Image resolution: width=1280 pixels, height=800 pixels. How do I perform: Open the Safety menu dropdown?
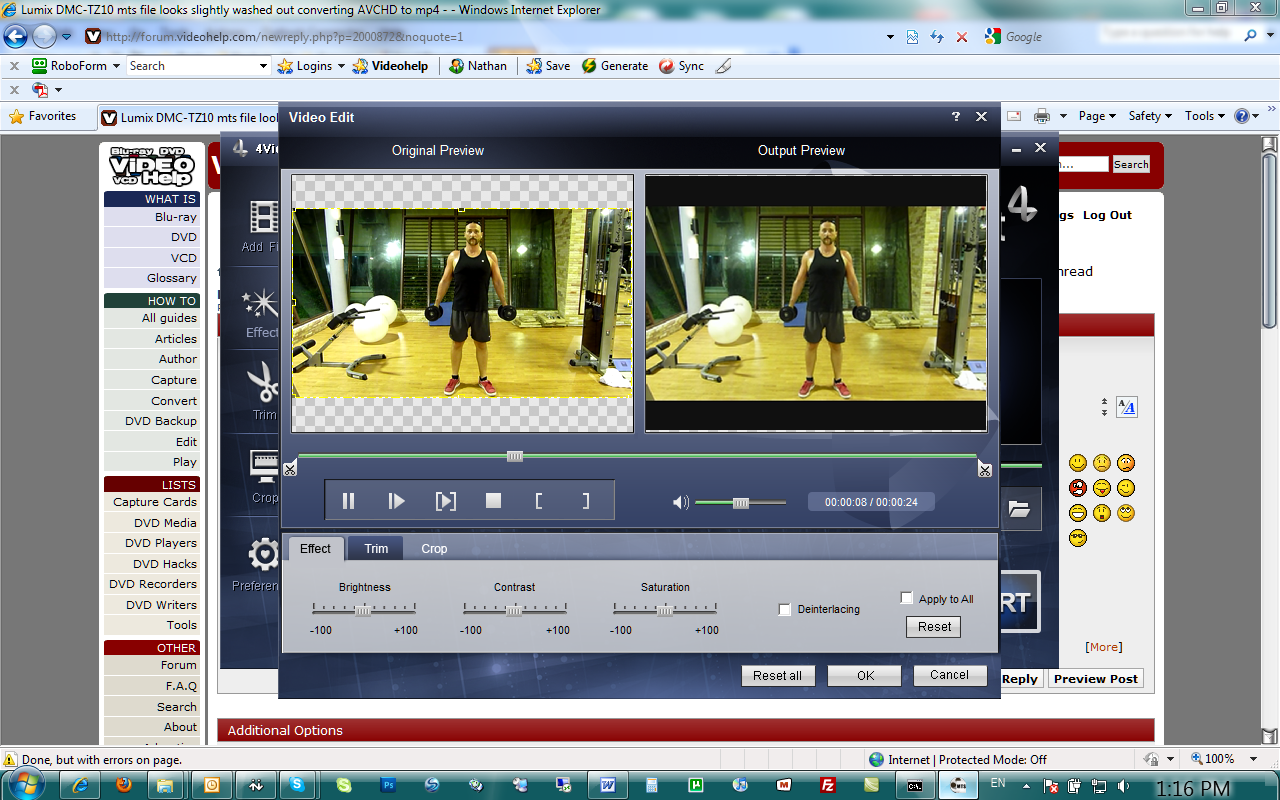pyautogui.click(x=1150, y=116)
